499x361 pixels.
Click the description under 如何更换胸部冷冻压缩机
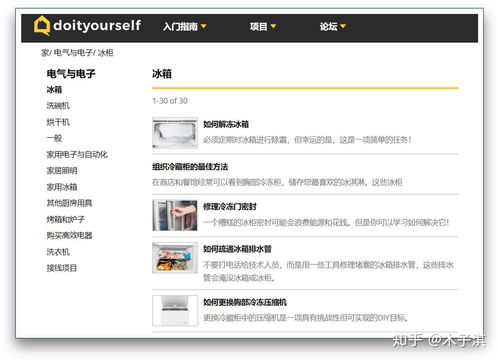pyautogui.click(x=306, y=318)
